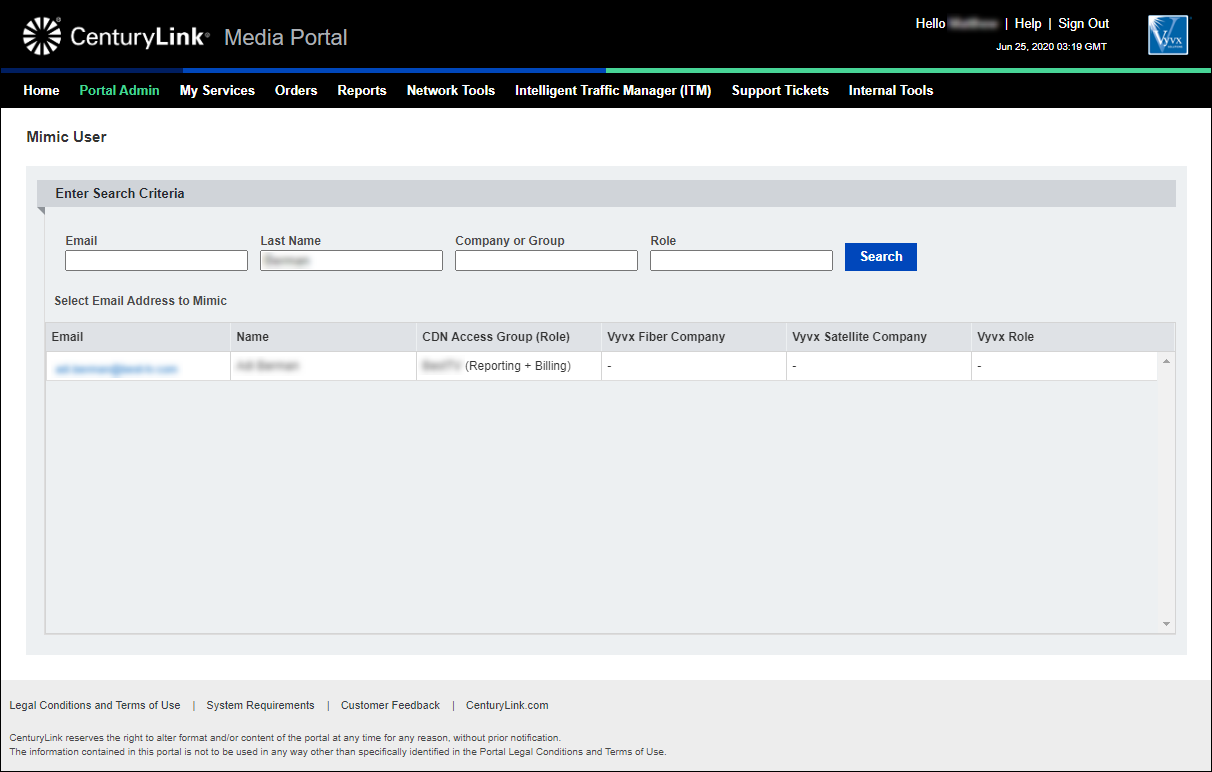Image resolution: width=1212 pixels, height=772 pixels.
Task: Click the CenturyLink starburst logo
Action: coord(42,36)
